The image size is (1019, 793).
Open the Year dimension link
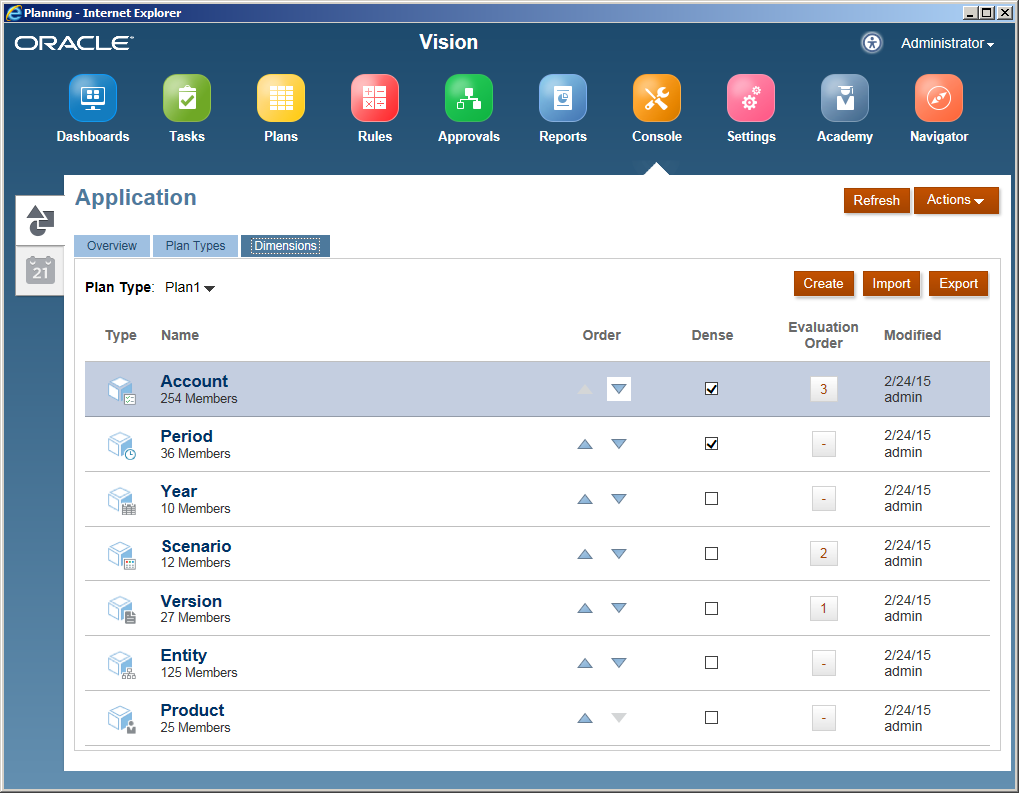click(179, 491)
